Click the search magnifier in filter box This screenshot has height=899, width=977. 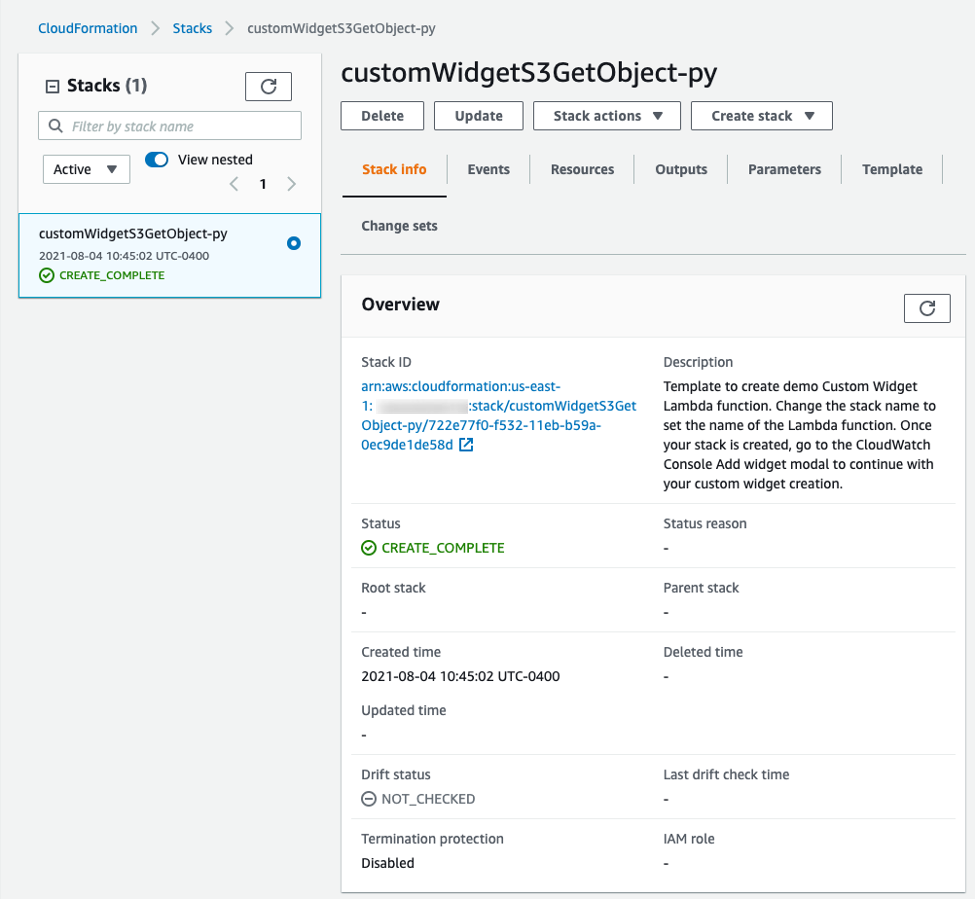pyautogui.click(x=55, y=125)
